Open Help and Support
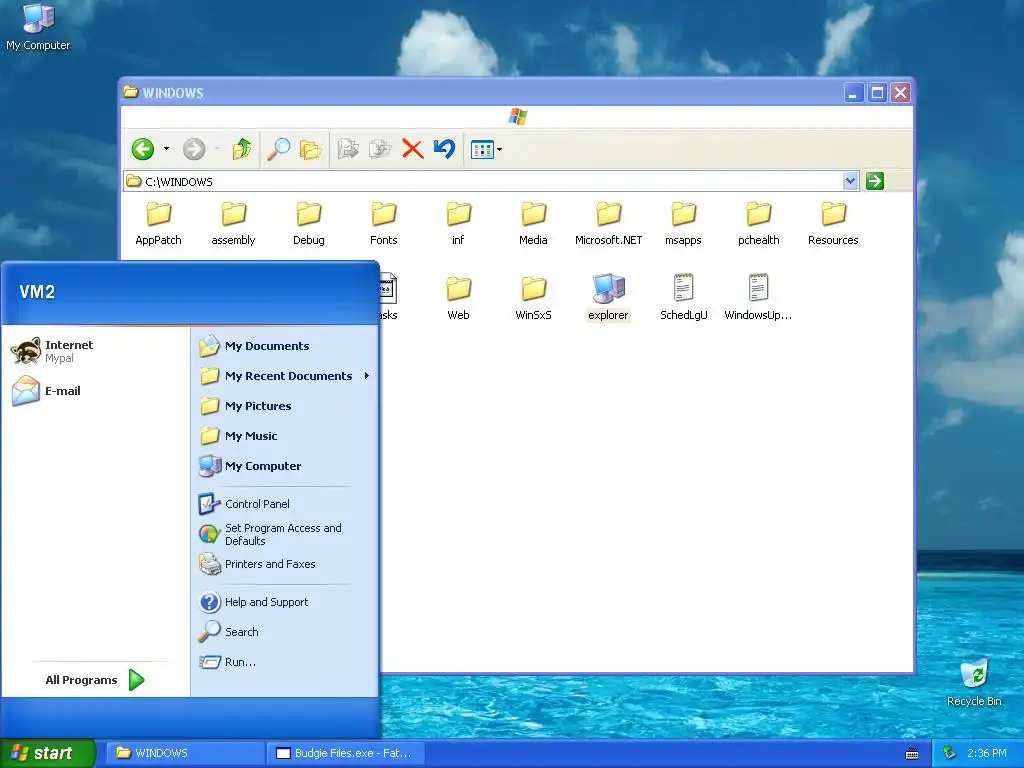Screen dimensions: 1024x768 tap(285, 601)
